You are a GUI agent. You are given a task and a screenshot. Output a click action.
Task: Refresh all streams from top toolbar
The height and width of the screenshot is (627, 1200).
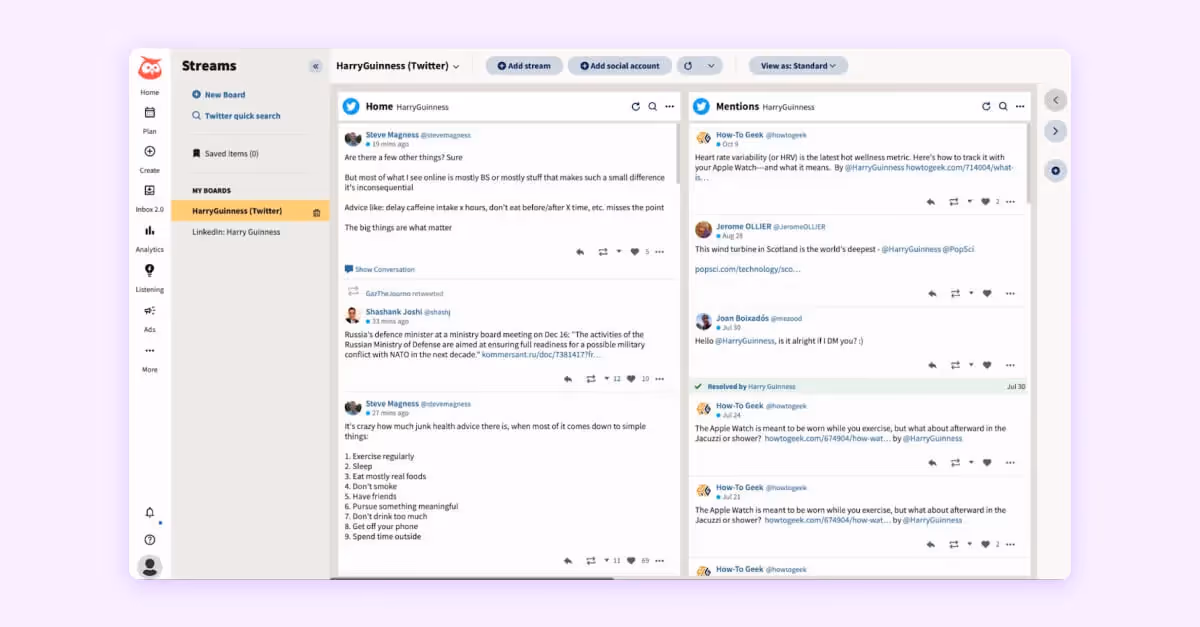tap(687, 66)
